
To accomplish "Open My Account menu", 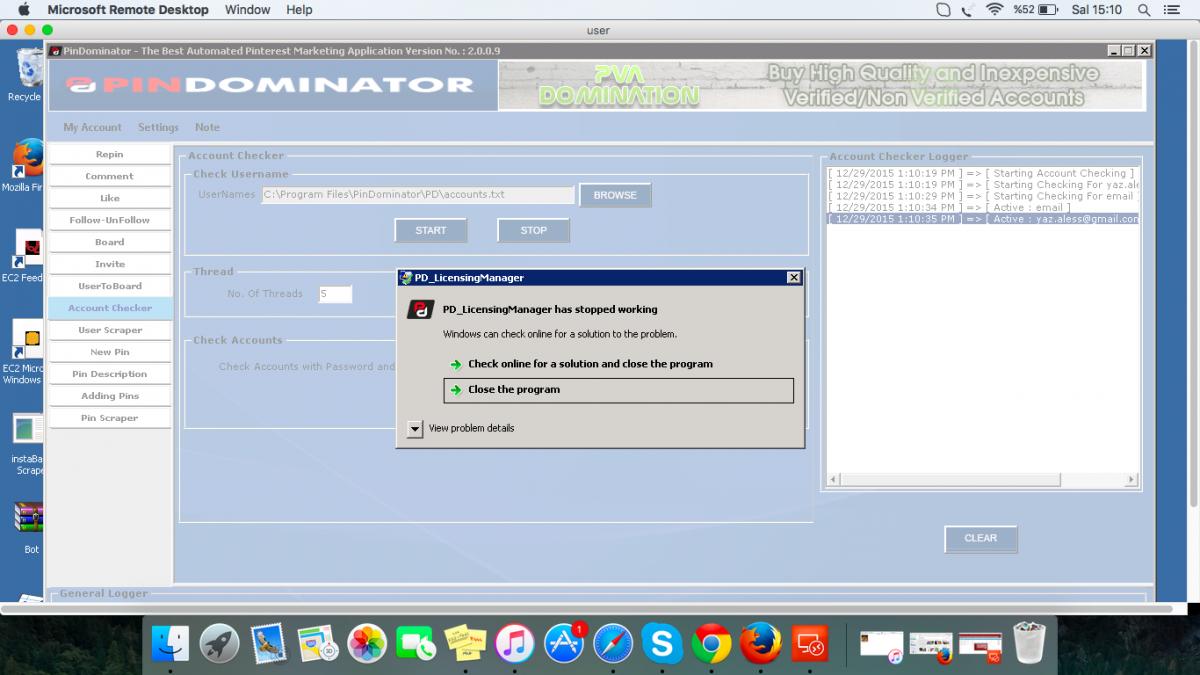I will pos(92,127).
